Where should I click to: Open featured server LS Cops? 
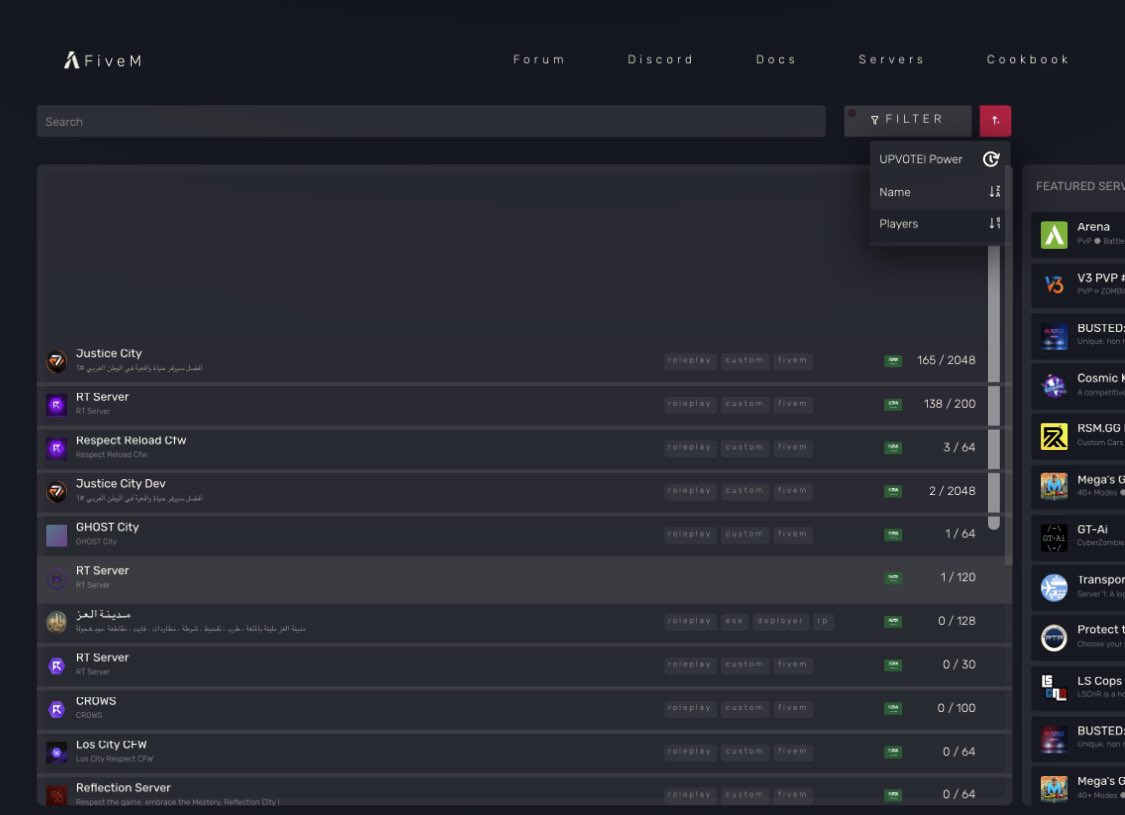point(1078,688)
